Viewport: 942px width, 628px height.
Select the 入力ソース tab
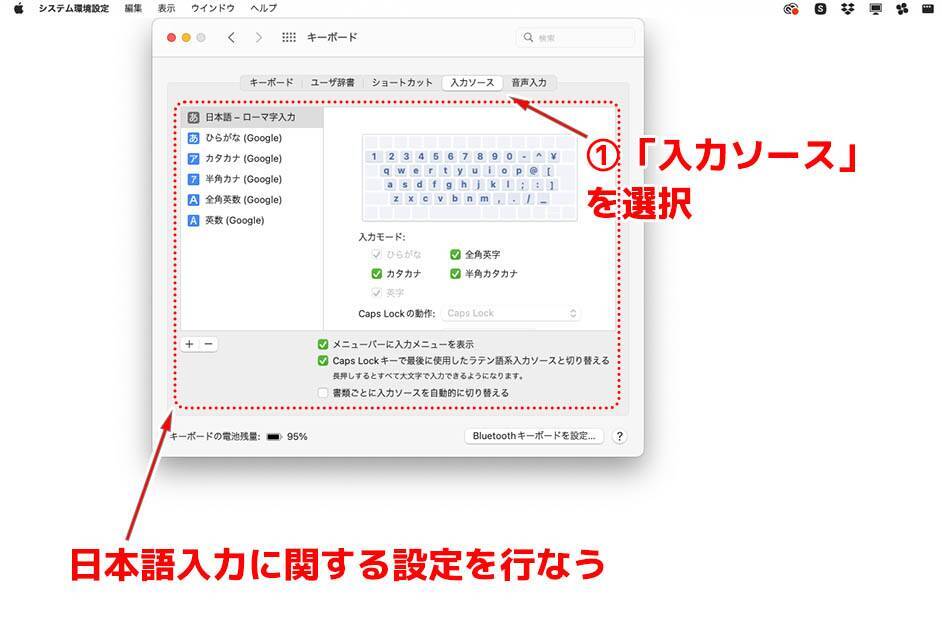(x=472, y=82)
